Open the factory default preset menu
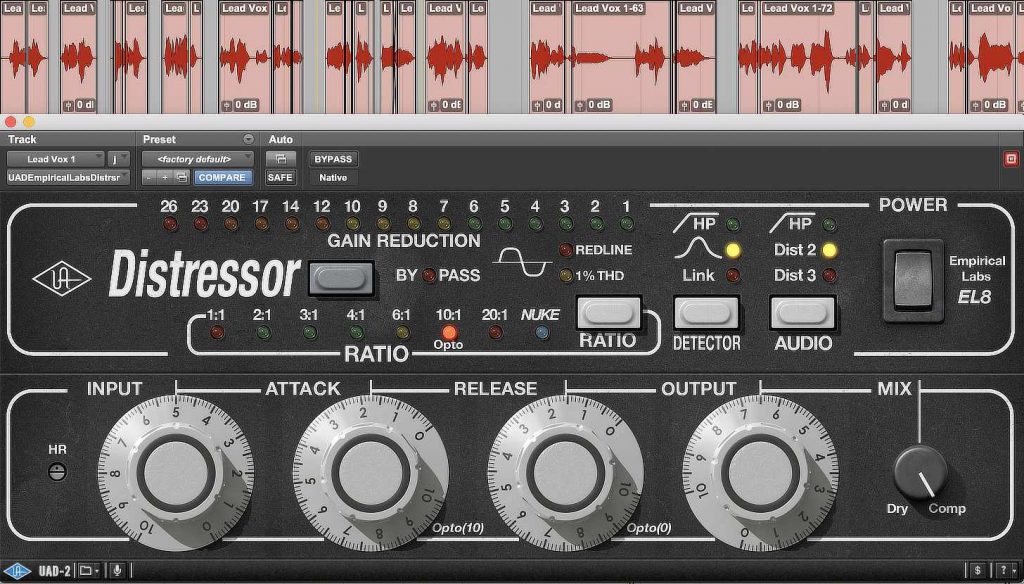The image size is (1024, 584). [196, 158]
